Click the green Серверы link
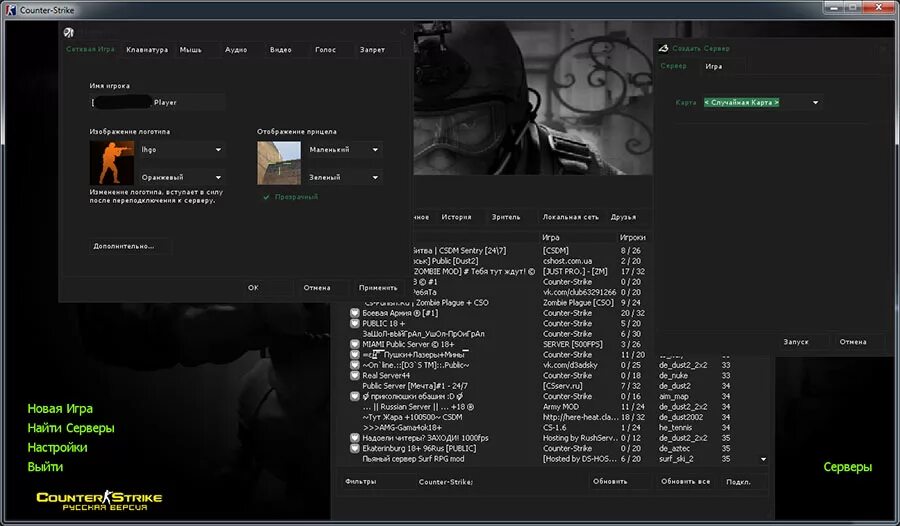 (x=848, y=467)
